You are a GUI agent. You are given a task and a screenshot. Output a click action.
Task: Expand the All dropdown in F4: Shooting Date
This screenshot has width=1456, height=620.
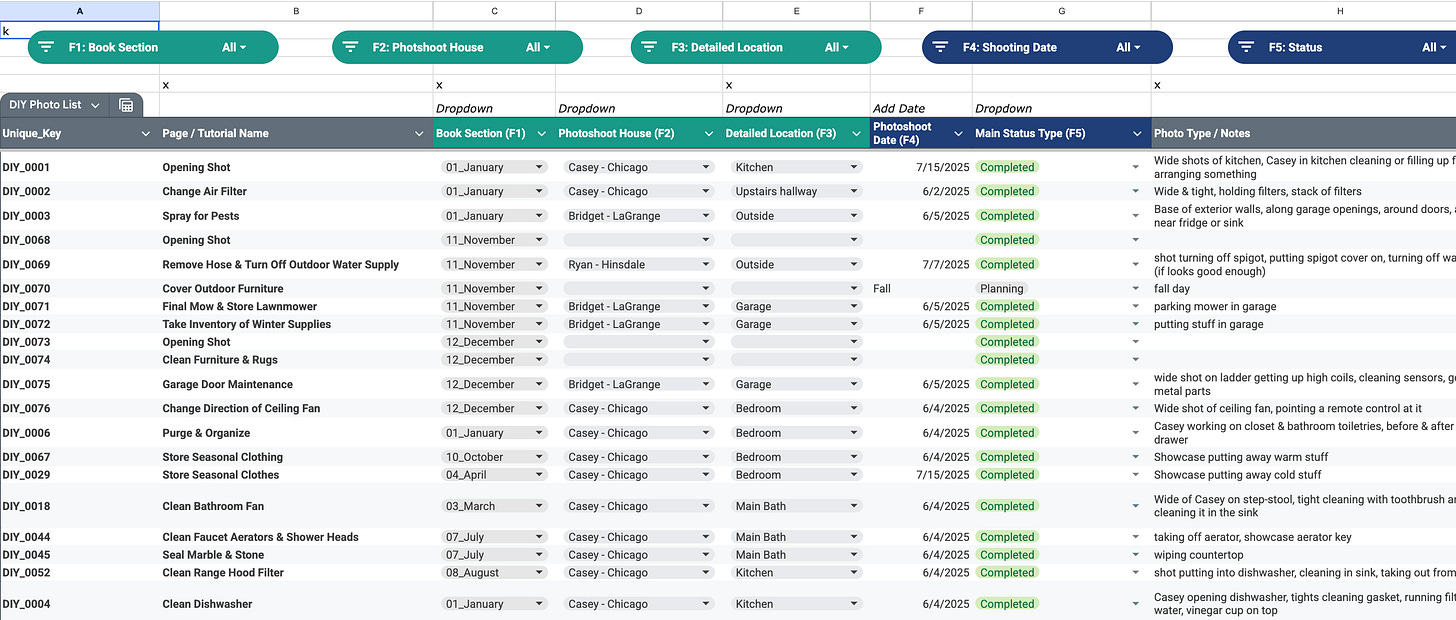(x=1128, y=47)
